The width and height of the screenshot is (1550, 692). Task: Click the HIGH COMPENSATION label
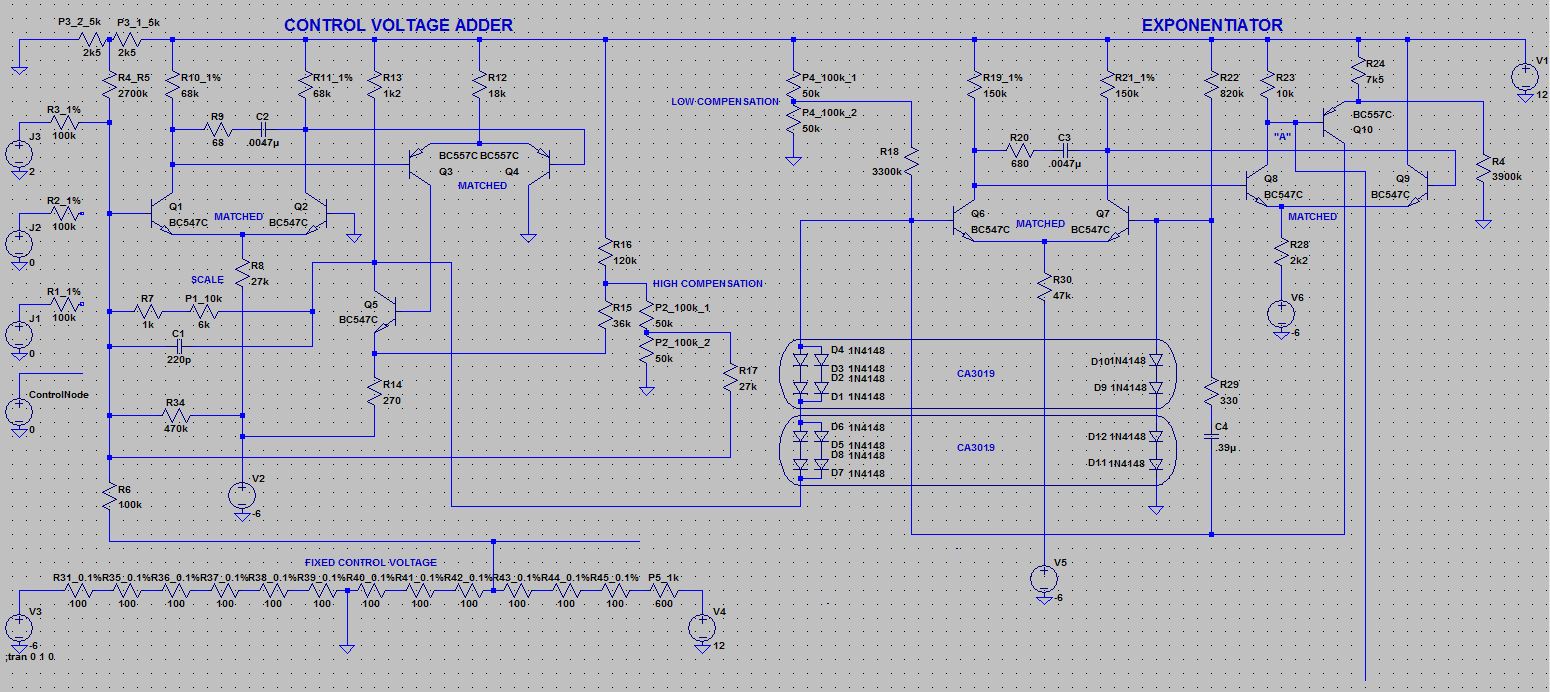point(707,284)
